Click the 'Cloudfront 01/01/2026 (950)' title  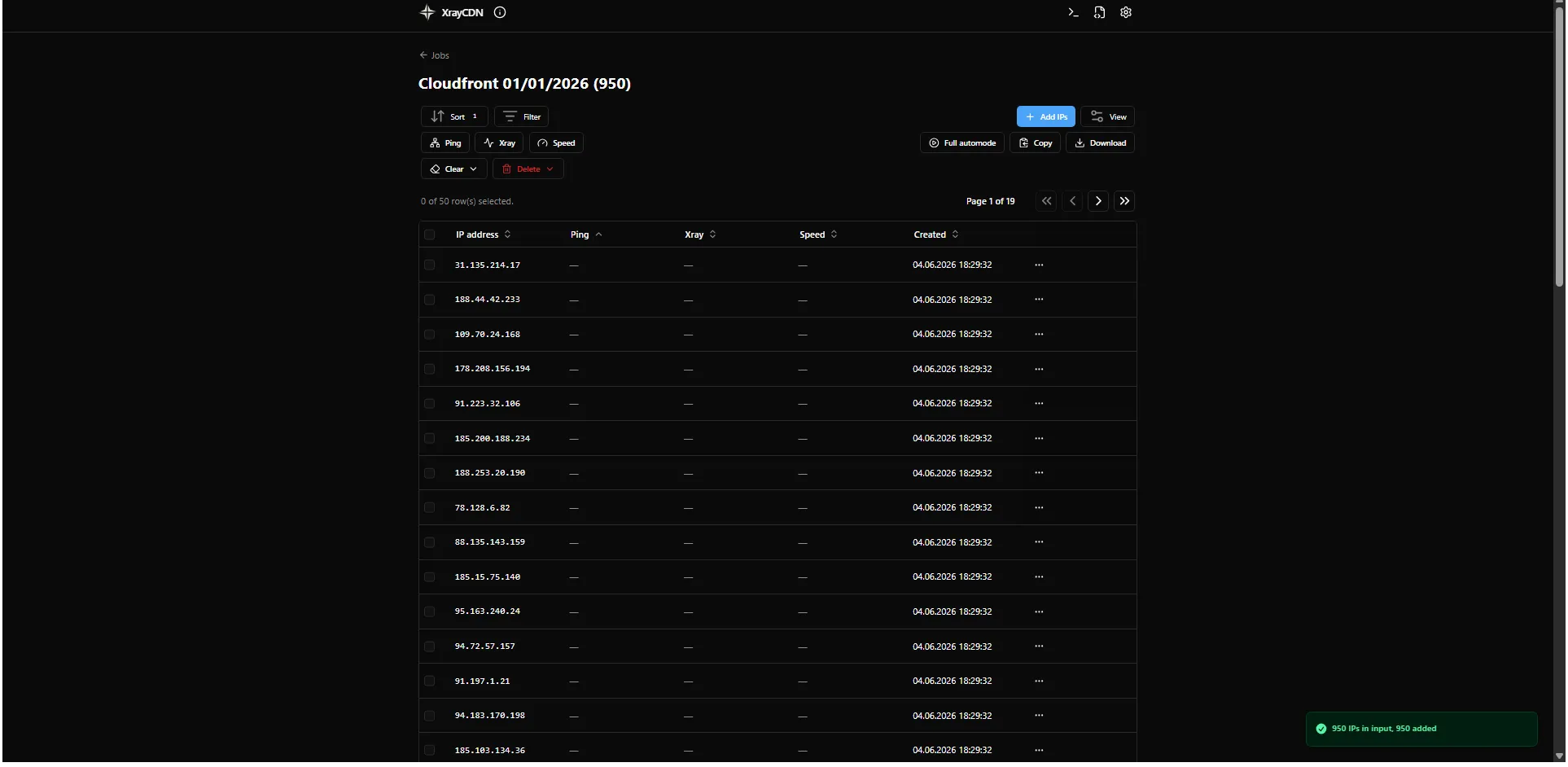[524, 83]
